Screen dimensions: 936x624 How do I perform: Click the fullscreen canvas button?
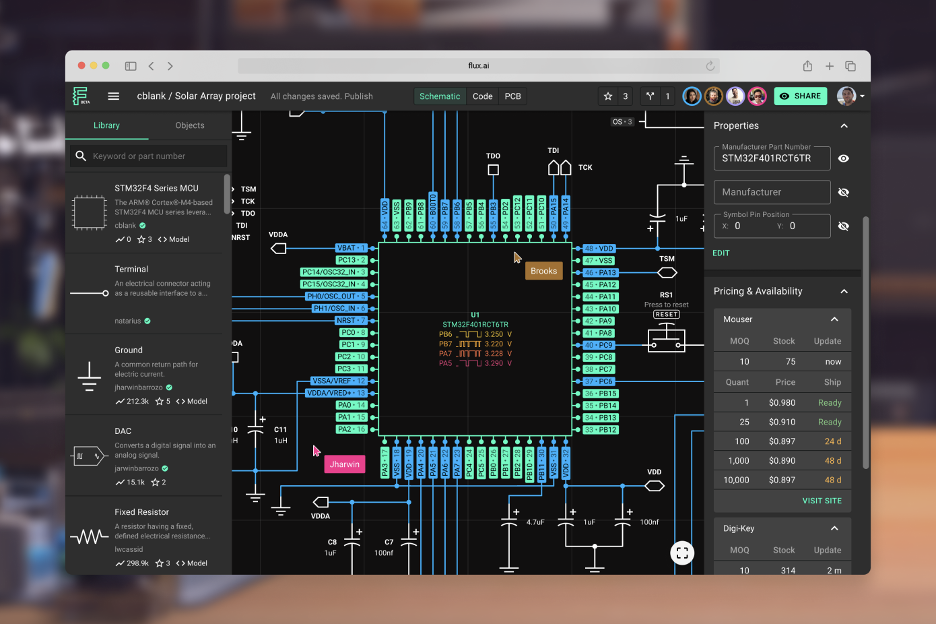click(682, 553)
